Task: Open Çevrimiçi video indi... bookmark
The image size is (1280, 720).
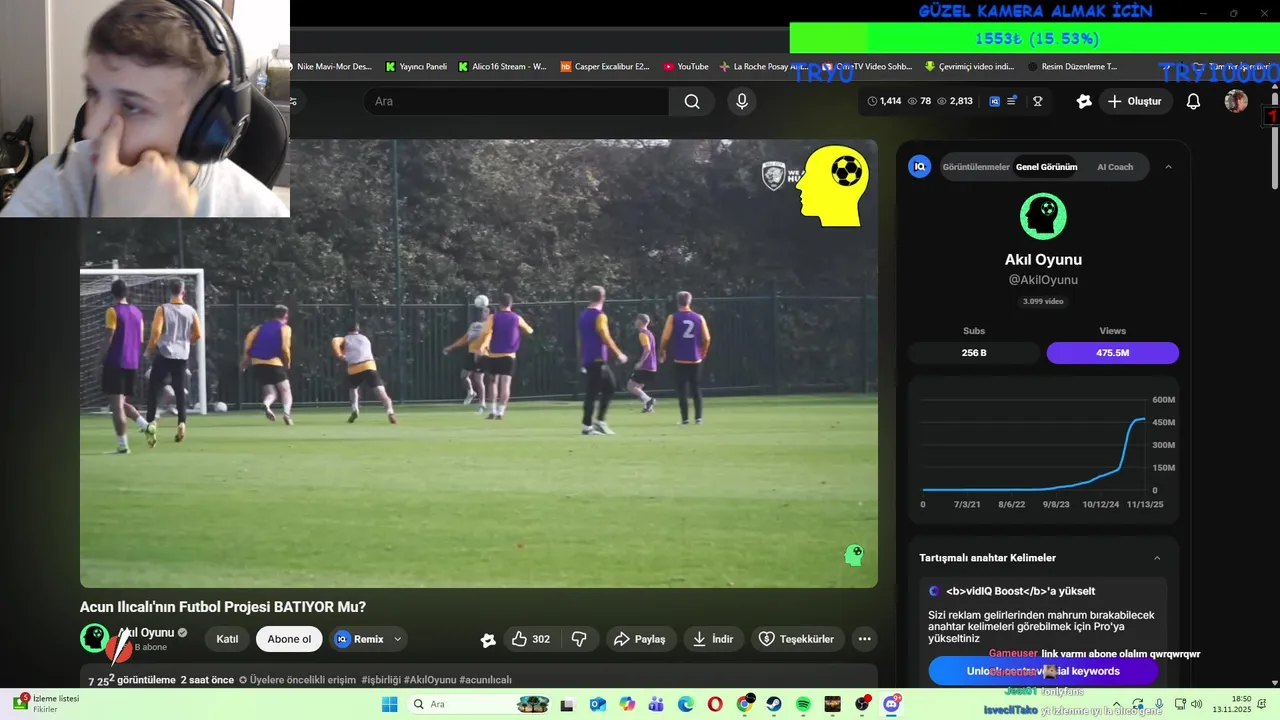Action: [x=969, y=67]
